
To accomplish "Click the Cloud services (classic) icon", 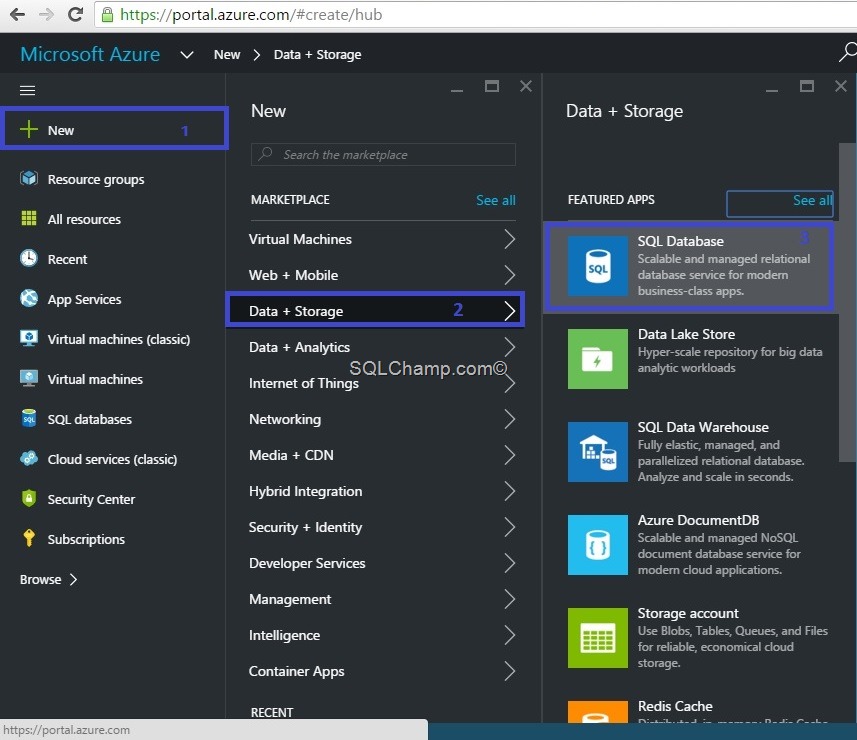I will 29,458.
